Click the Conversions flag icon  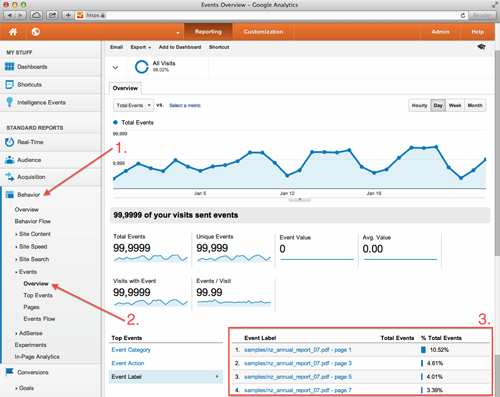(x=9, y=372)
